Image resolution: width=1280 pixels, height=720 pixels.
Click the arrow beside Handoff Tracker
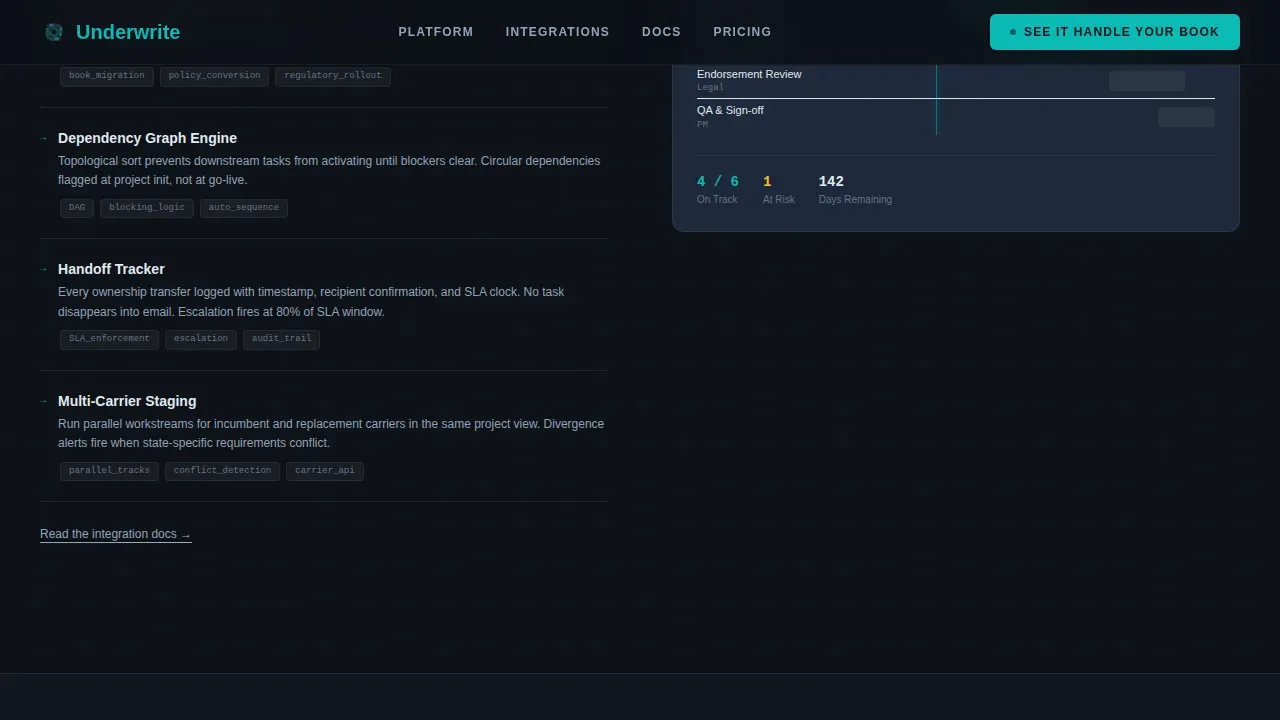click(x=43, y=269)
